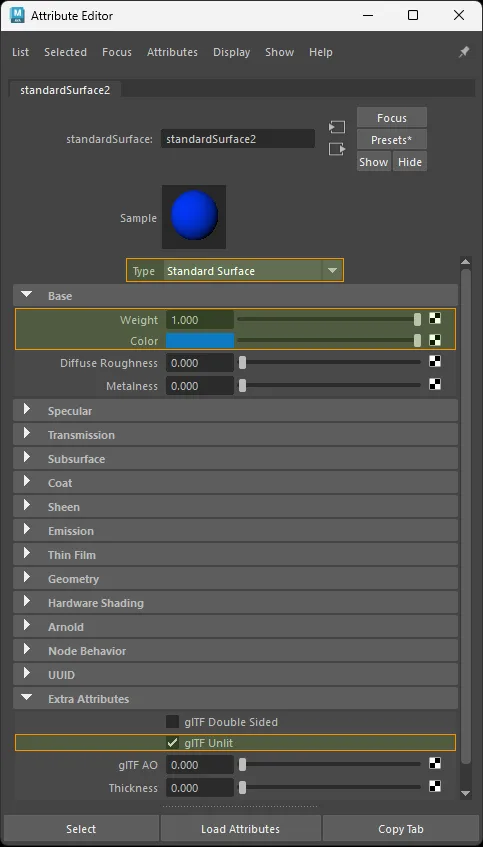Click the Load Attributes button
This screenshot has width=483, height=847.
click(240, 829)
